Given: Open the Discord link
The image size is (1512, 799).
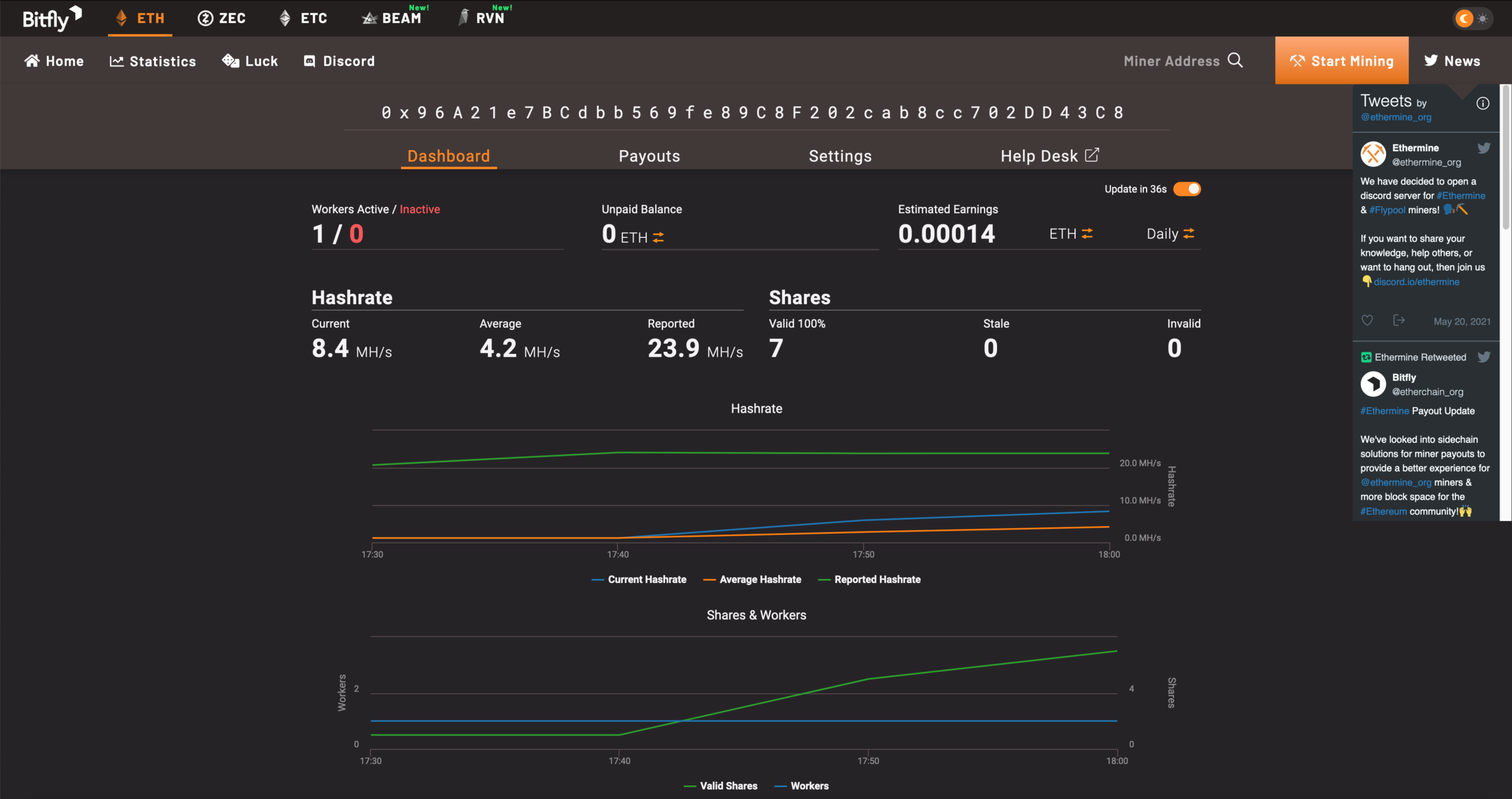Looking at the screenshot, I should [x=339, y=61].
